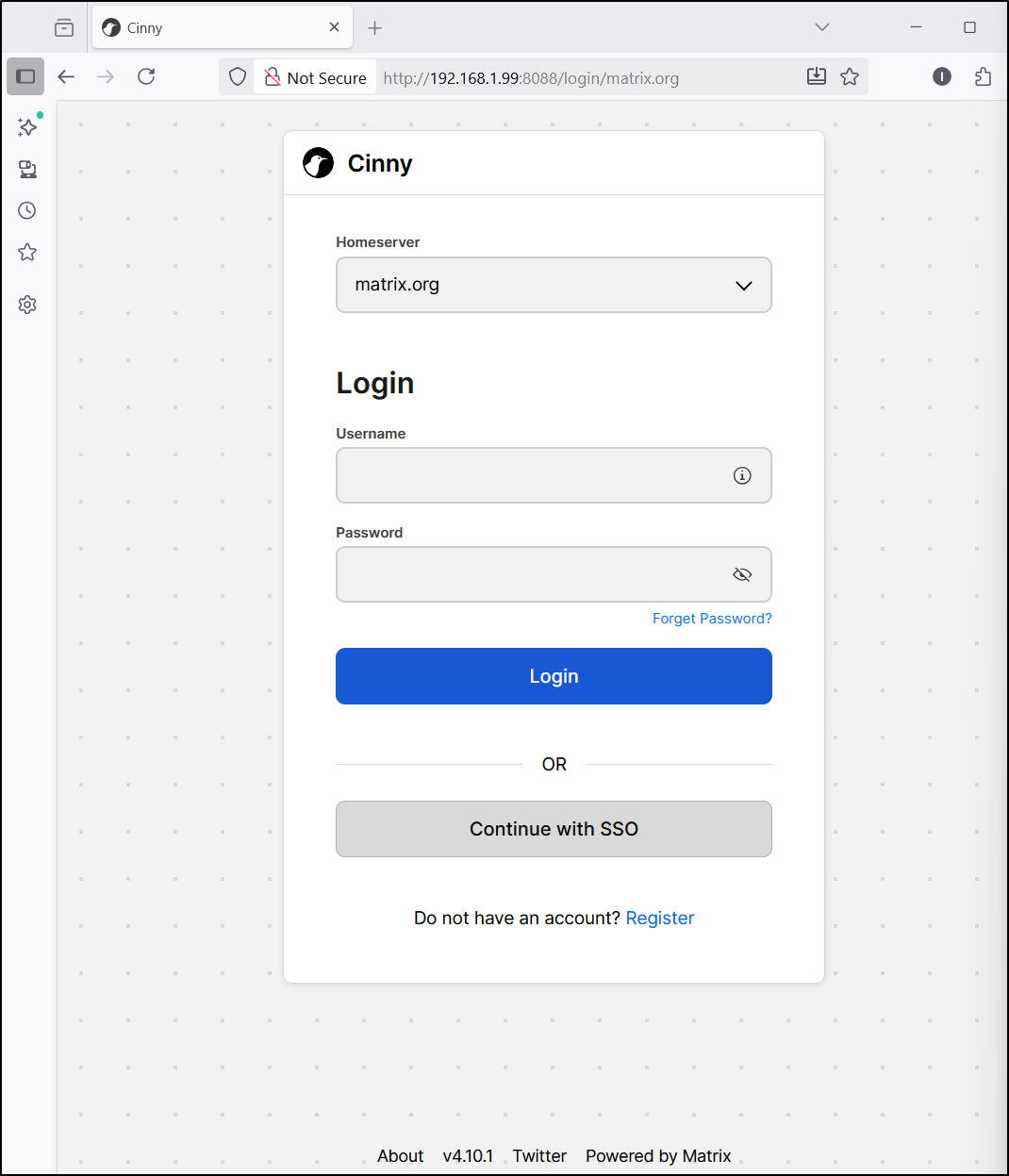
Task: Reload the current page
Action: [x=146, y=76]
